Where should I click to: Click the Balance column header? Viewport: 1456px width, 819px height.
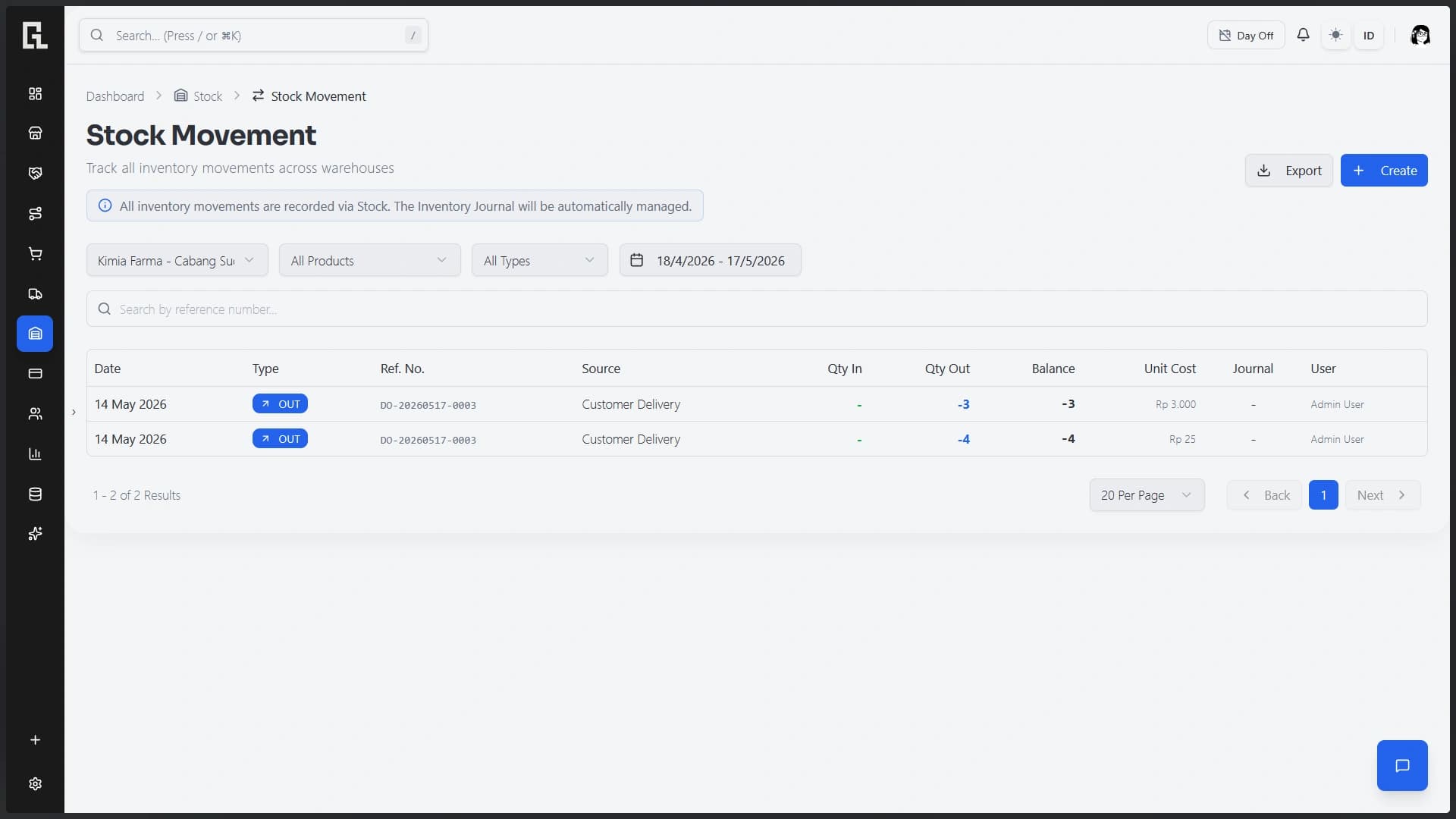(1053, 369)
